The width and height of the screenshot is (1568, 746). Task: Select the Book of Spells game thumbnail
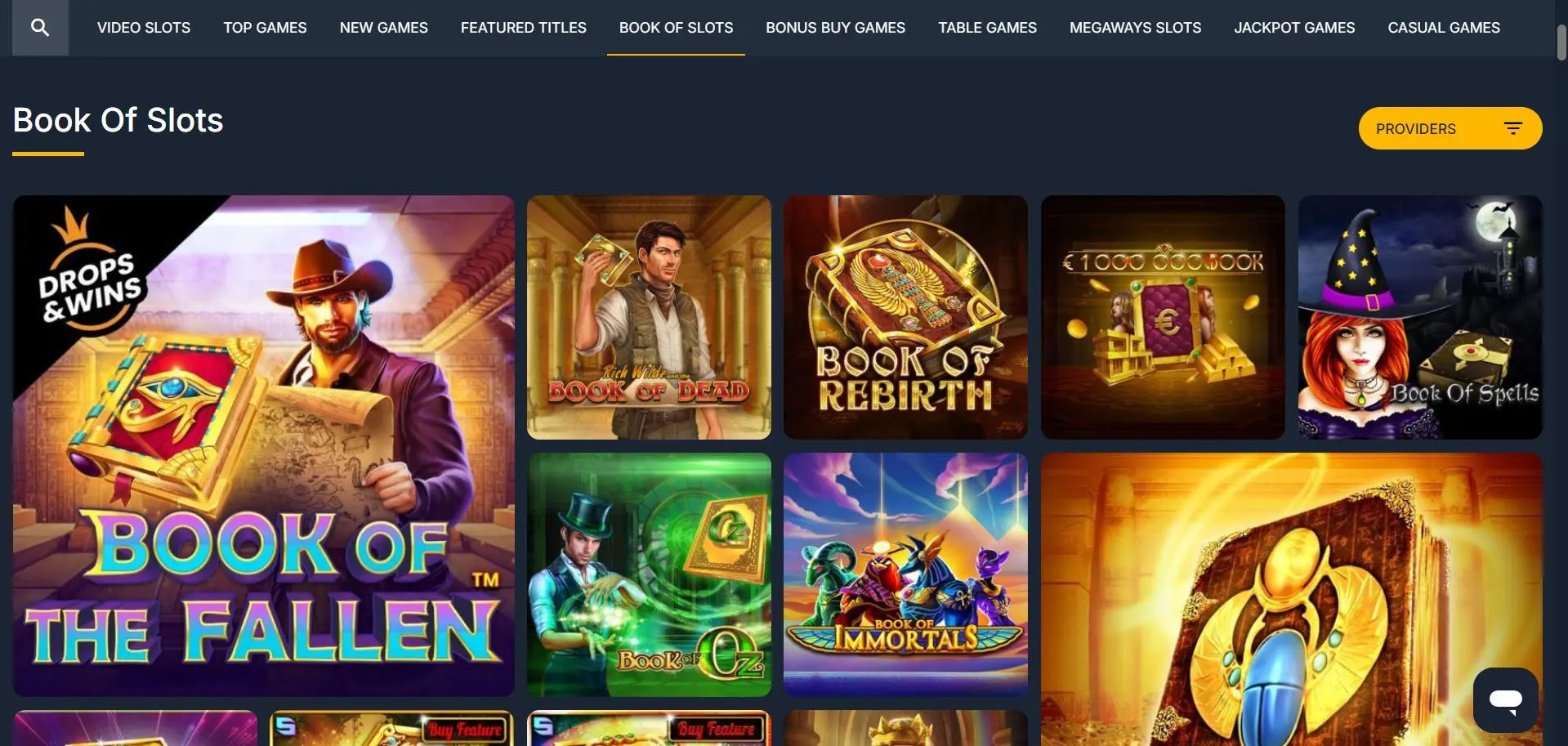pyautogui.click(x=1420, y=317)
